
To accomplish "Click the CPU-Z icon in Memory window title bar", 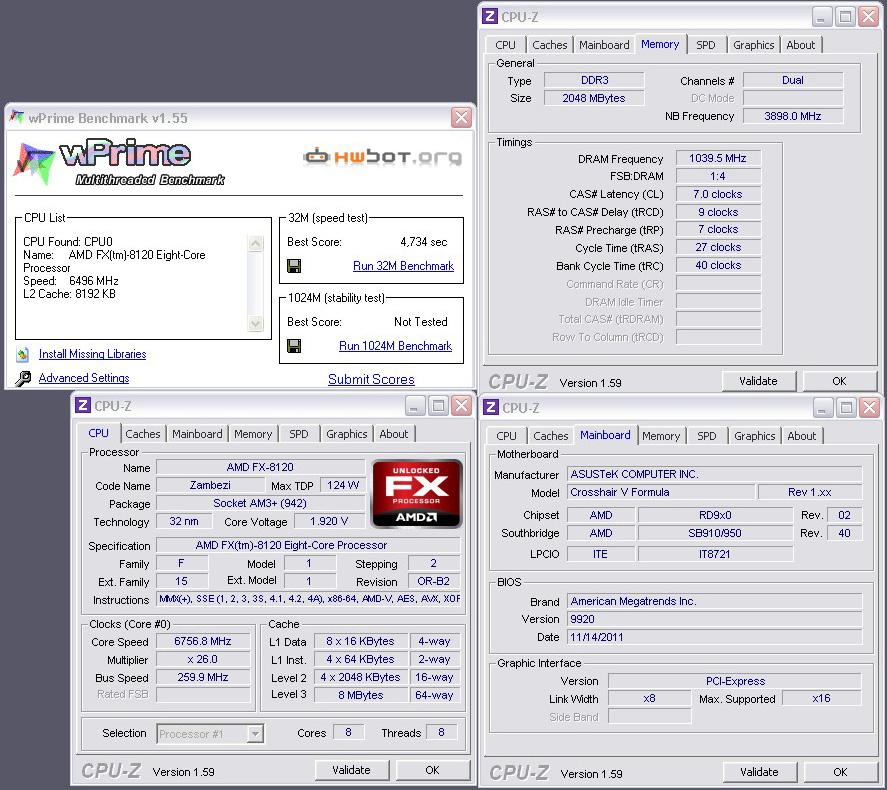I will [490, 16].
